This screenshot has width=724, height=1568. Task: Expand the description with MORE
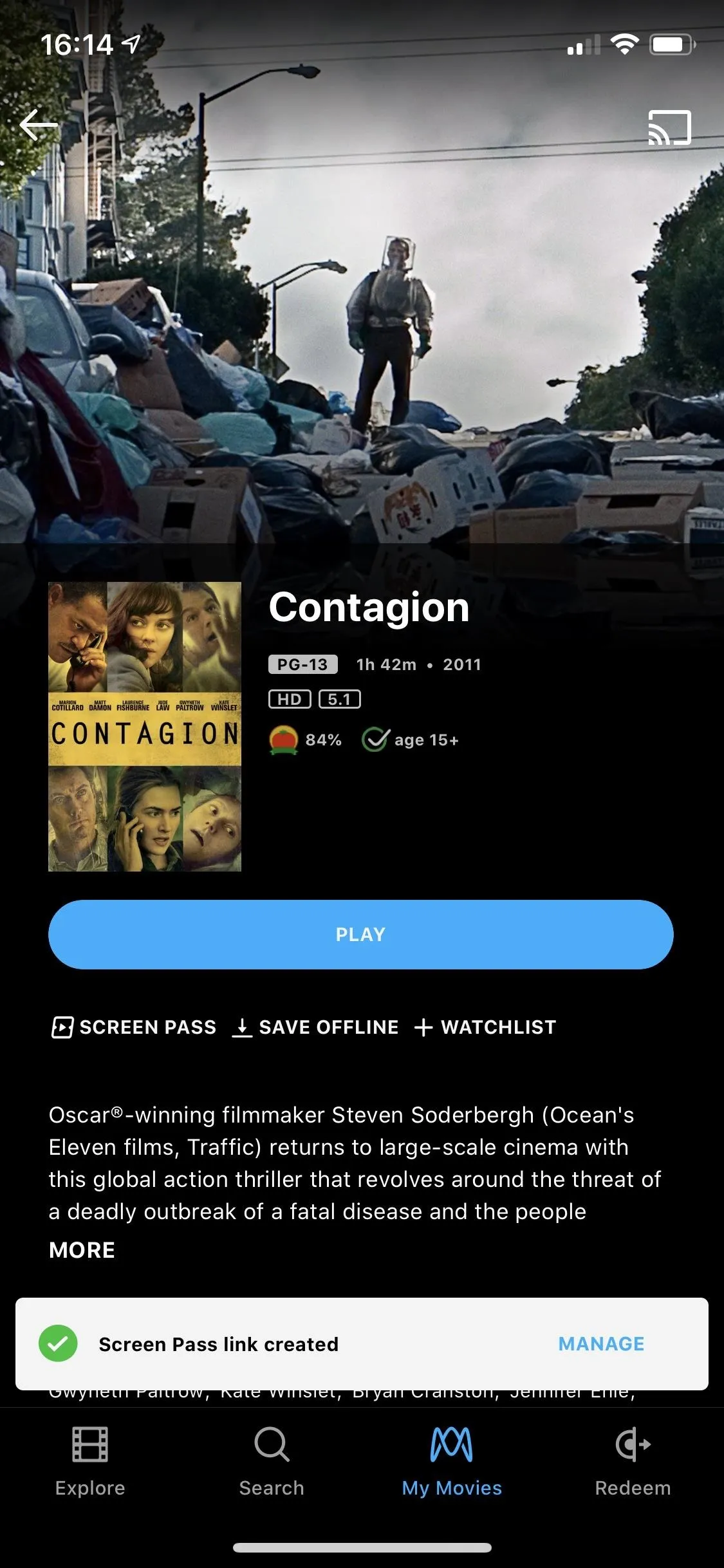(x=82, y=1250)
